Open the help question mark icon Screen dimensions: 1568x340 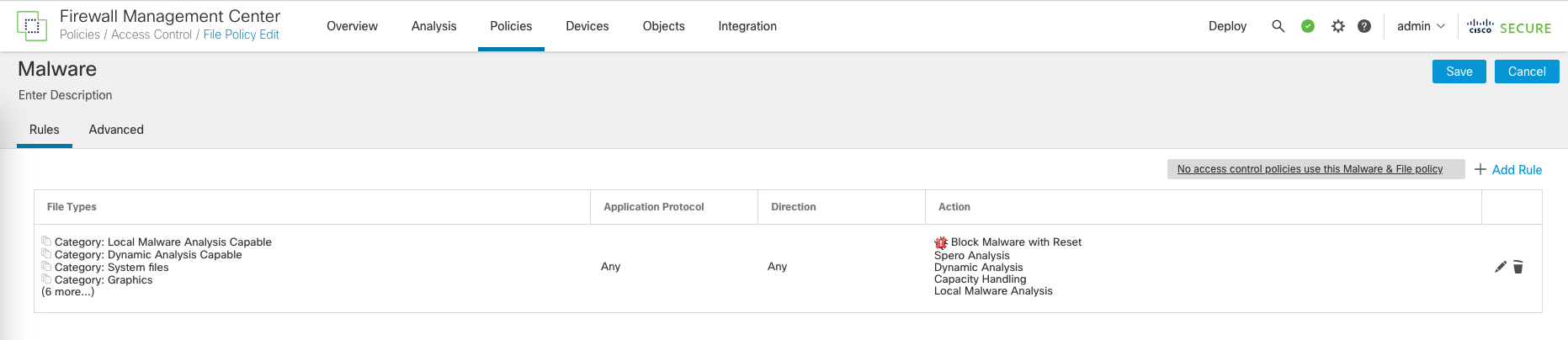coord(1364,26)
